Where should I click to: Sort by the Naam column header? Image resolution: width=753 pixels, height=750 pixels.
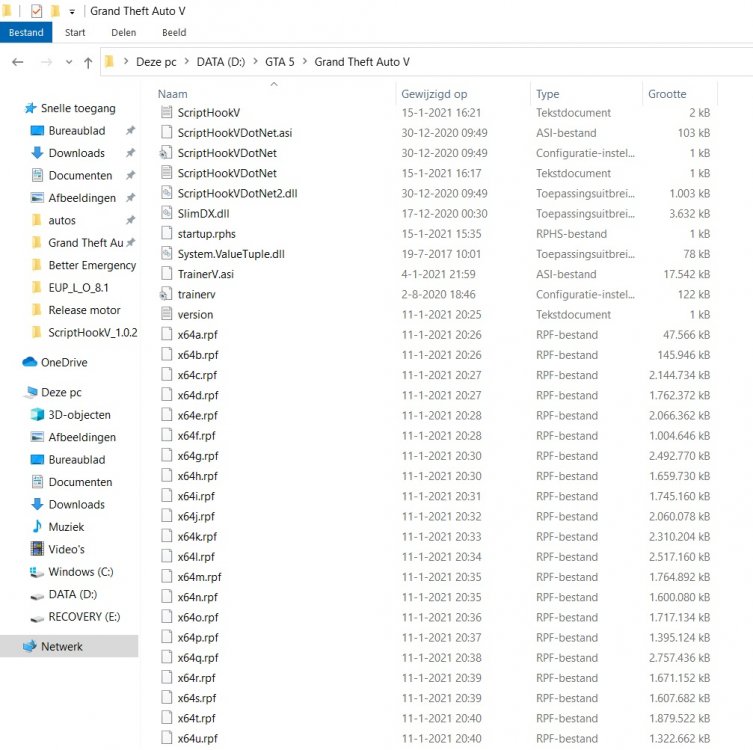[x=172, y=94]
